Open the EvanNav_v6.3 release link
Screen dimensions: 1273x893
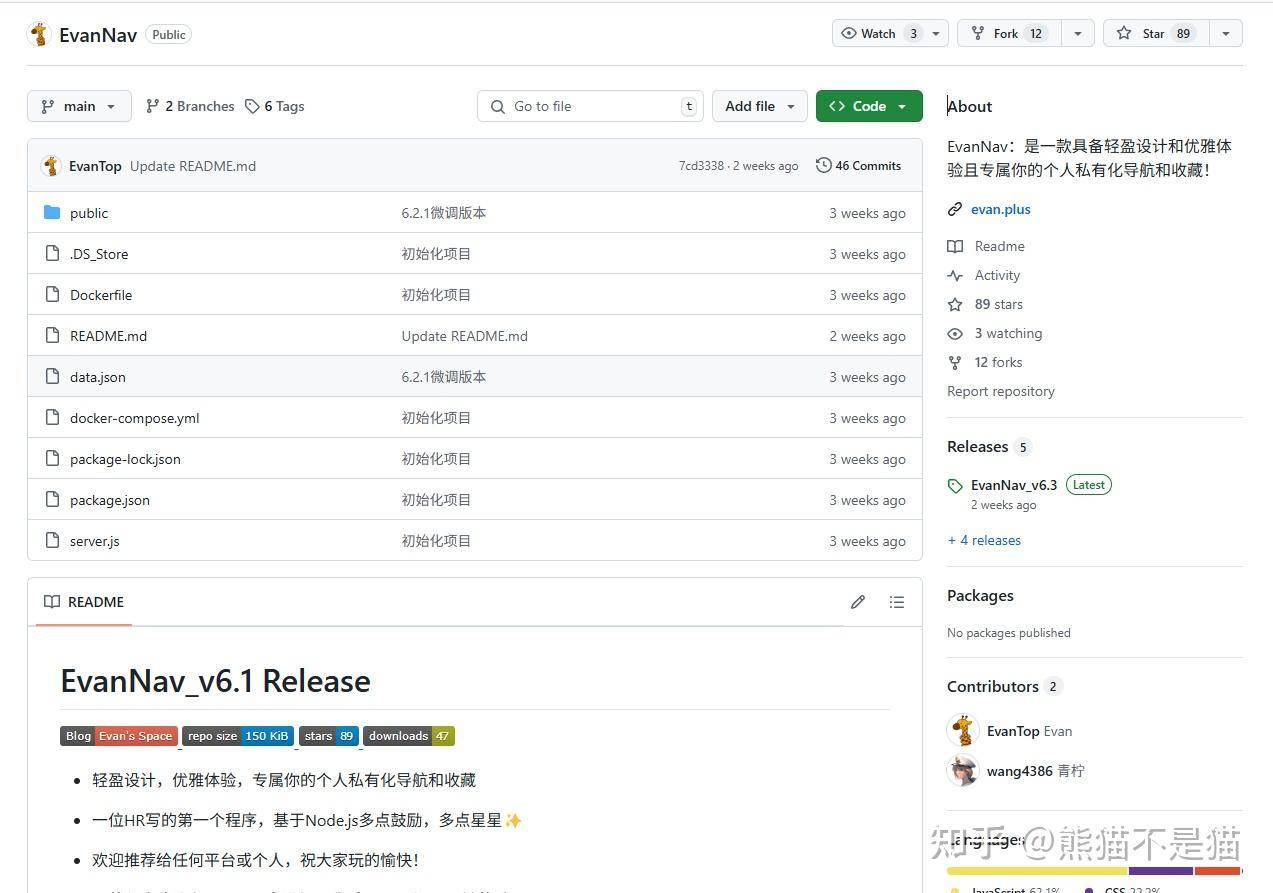coord(1014,485)
